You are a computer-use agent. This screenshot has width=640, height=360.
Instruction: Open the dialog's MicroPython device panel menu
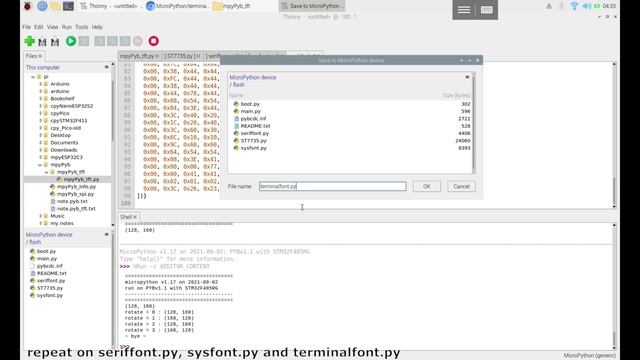467,77
